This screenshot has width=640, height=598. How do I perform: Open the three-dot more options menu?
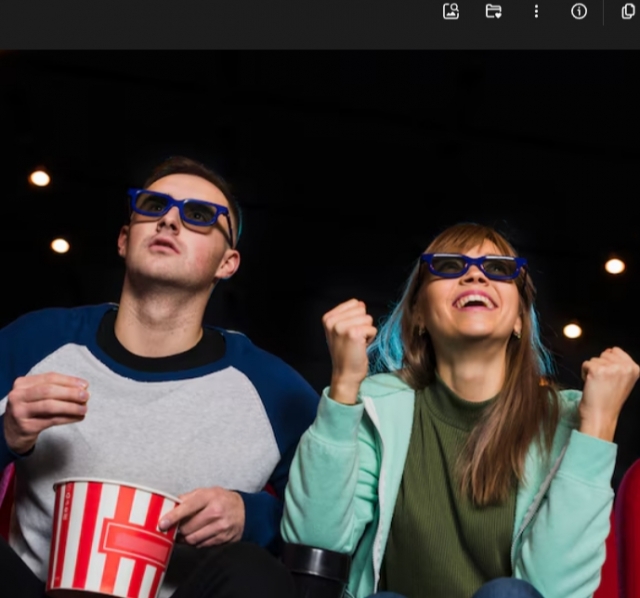click(536, 11)
